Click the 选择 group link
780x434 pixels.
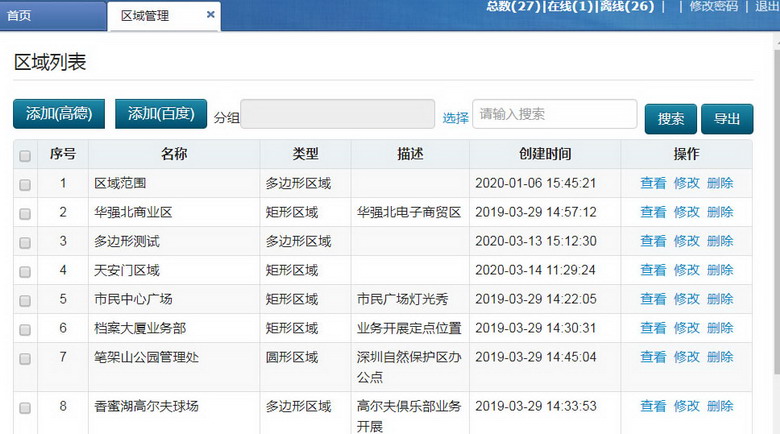456,118
